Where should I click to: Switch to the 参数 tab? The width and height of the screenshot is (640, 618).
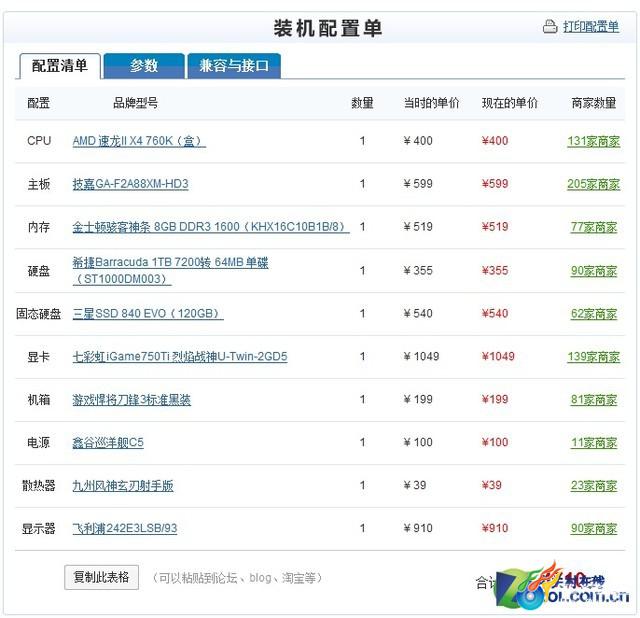pyautogui.click(x=144, y=65)
